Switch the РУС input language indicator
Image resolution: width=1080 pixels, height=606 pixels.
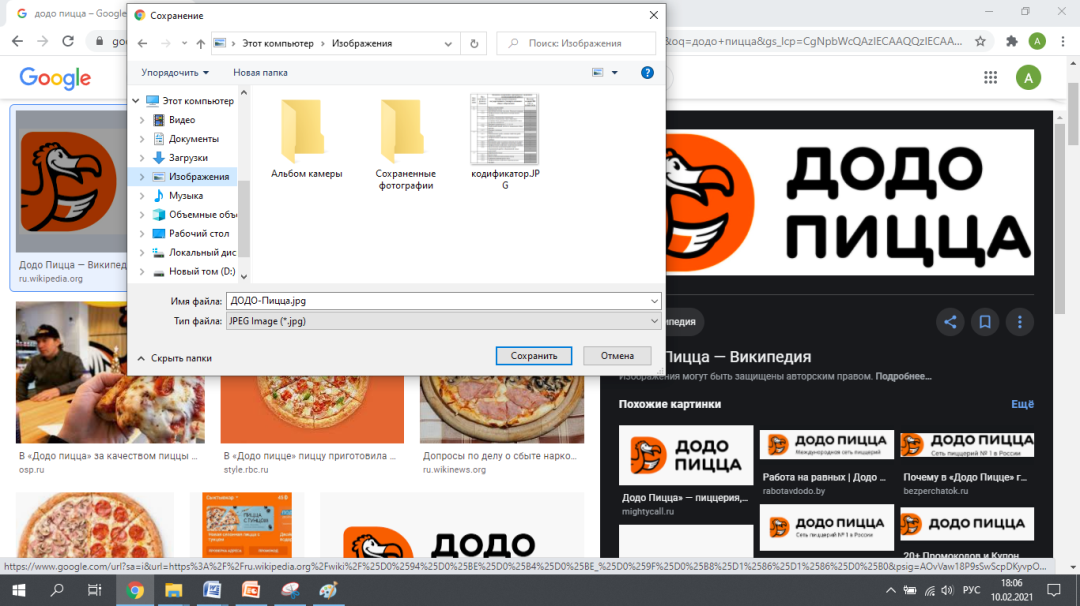[971, 590]
